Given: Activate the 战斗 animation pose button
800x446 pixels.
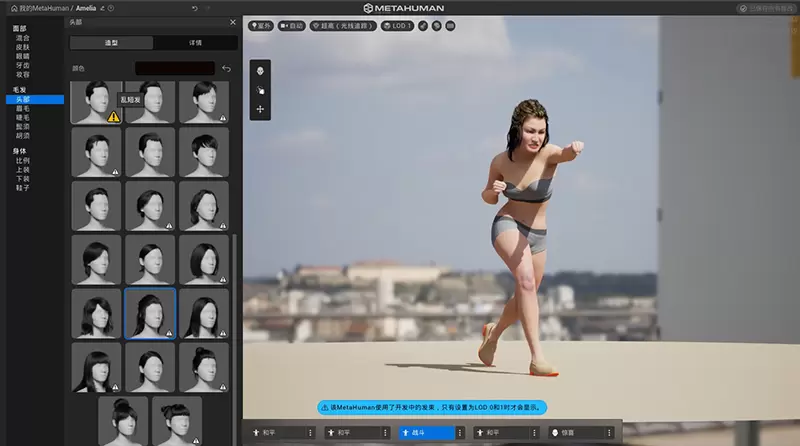Looking at the screenshot, I should point(426,433).
